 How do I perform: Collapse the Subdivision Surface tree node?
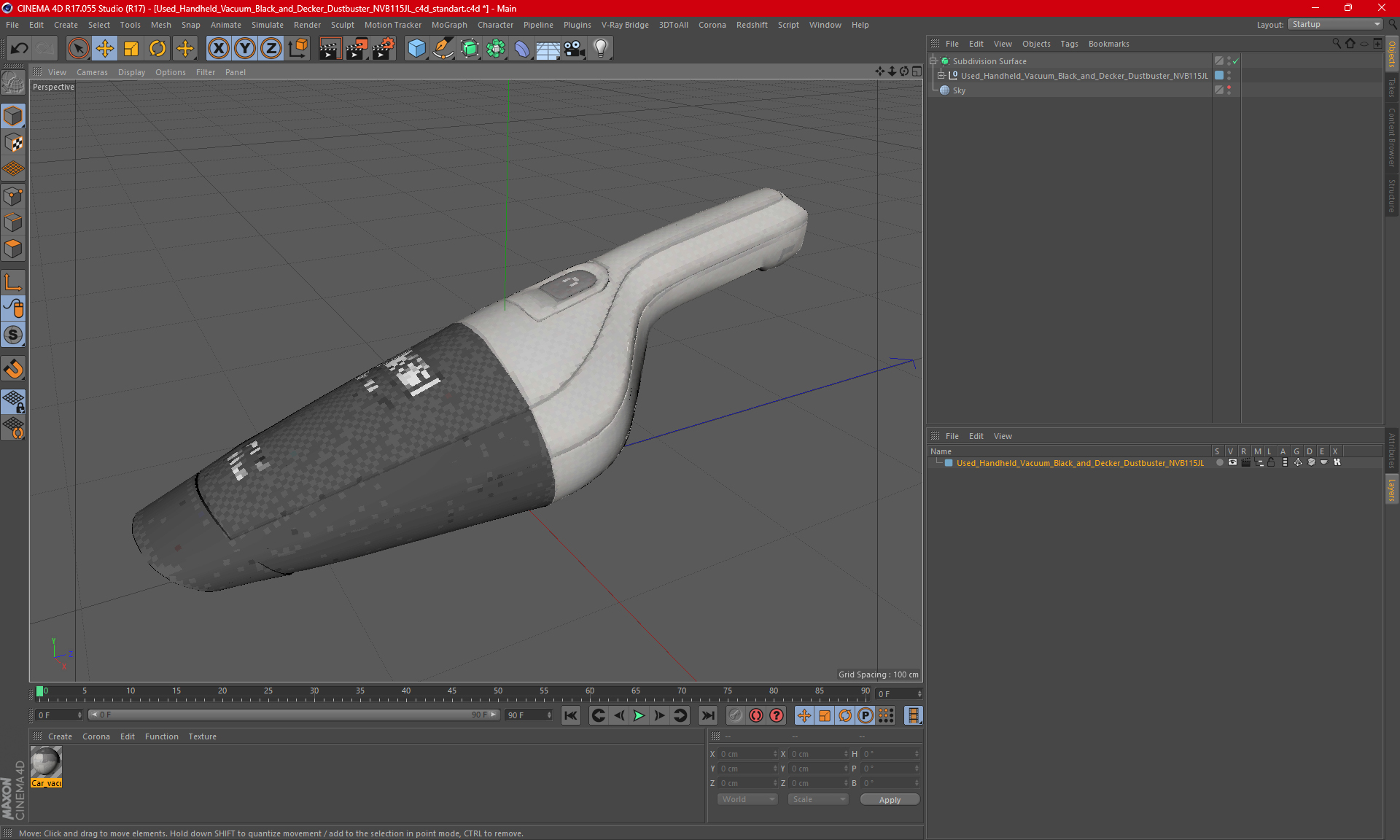point(933,61)
